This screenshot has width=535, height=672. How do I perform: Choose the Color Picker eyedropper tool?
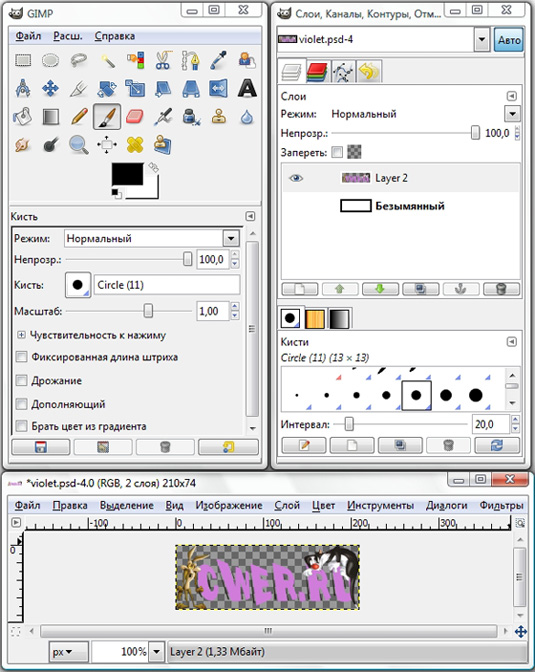(218, 60)
